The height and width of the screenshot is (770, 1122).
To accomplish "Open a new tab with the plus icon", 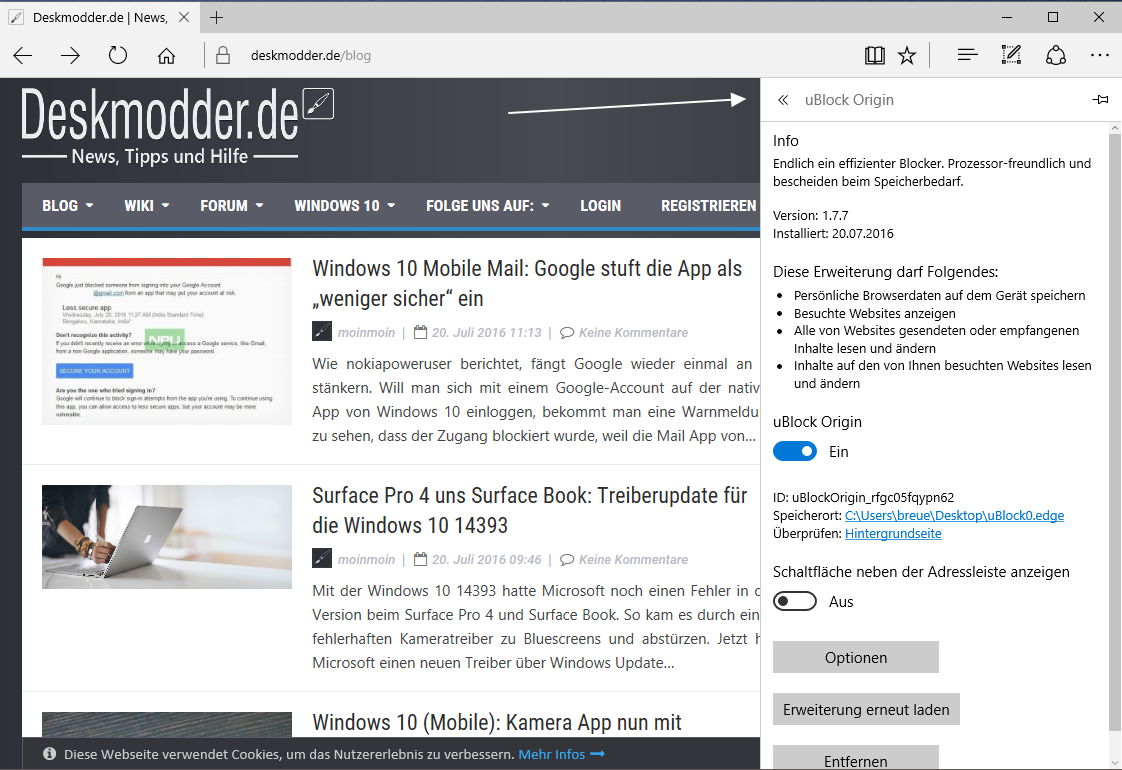I will coord(217,17).
